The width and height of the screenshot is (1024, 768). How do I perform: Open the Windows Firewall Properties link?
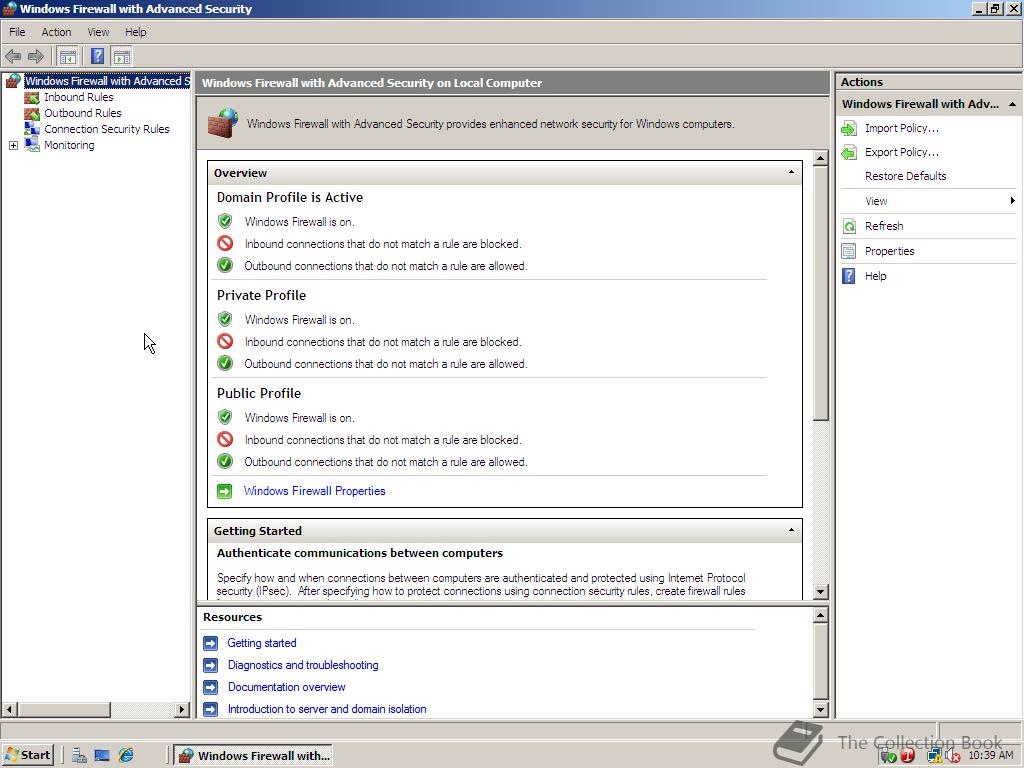coord(314,491)
